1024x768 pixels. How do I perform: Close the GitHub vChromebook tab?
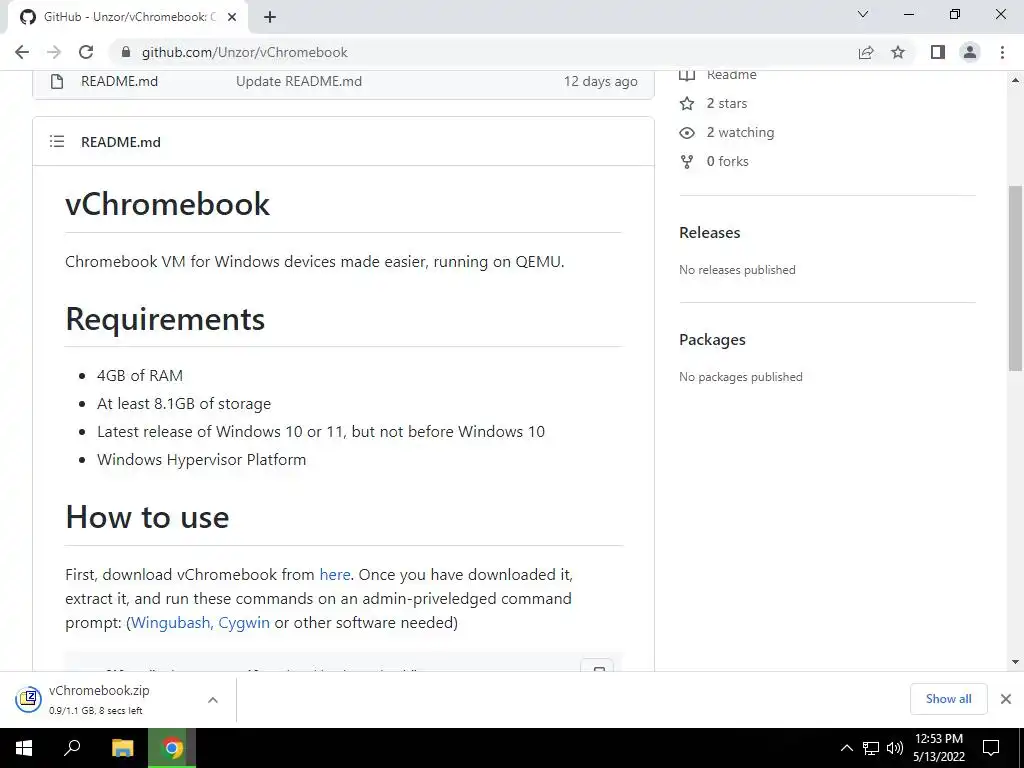(x=232, y=17)
